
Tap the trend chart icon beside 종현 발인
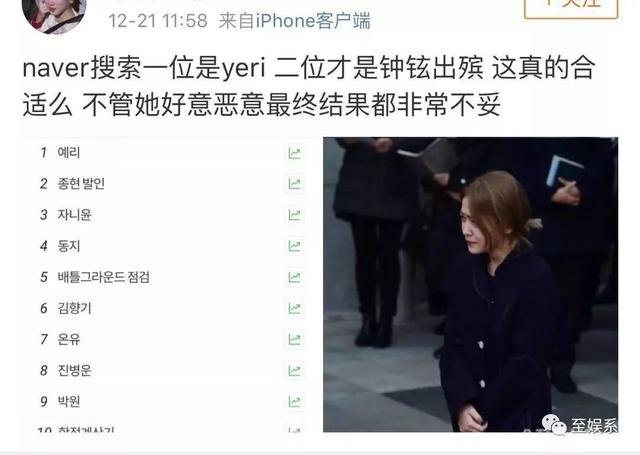click(294, 184)
